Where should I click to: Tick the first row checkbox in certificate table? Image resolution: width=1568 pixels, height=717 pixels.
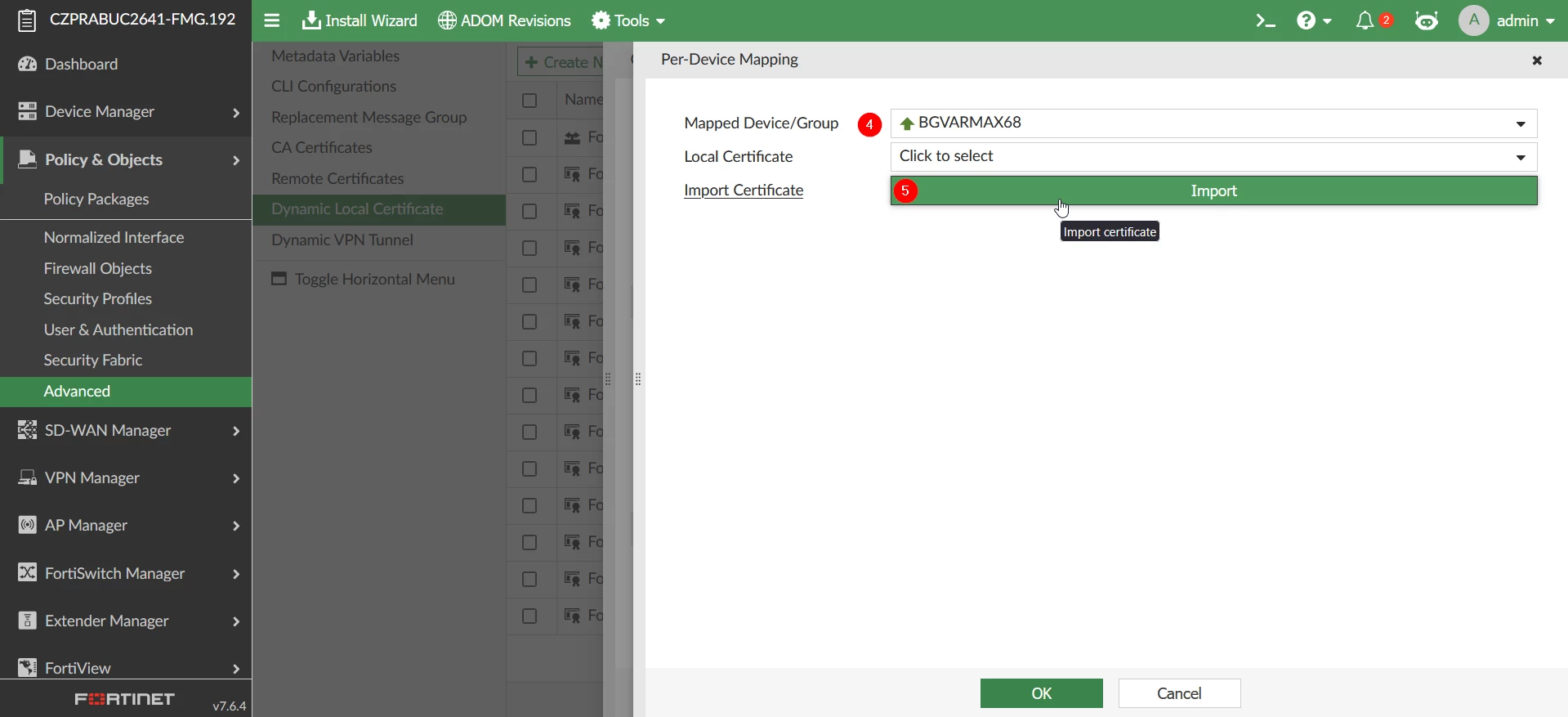point(529,138)
